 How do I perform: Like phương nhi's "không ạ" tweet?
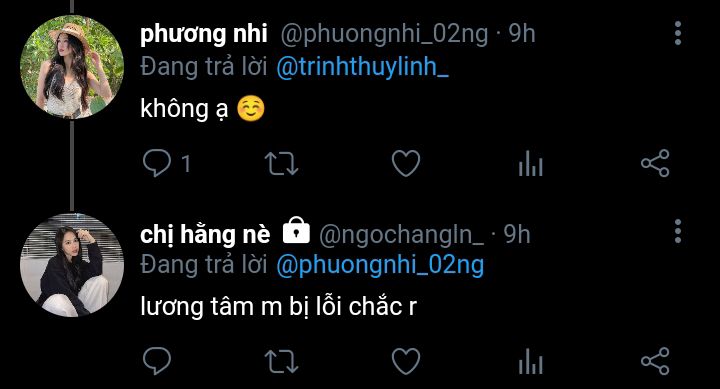[x=406, y=163]
